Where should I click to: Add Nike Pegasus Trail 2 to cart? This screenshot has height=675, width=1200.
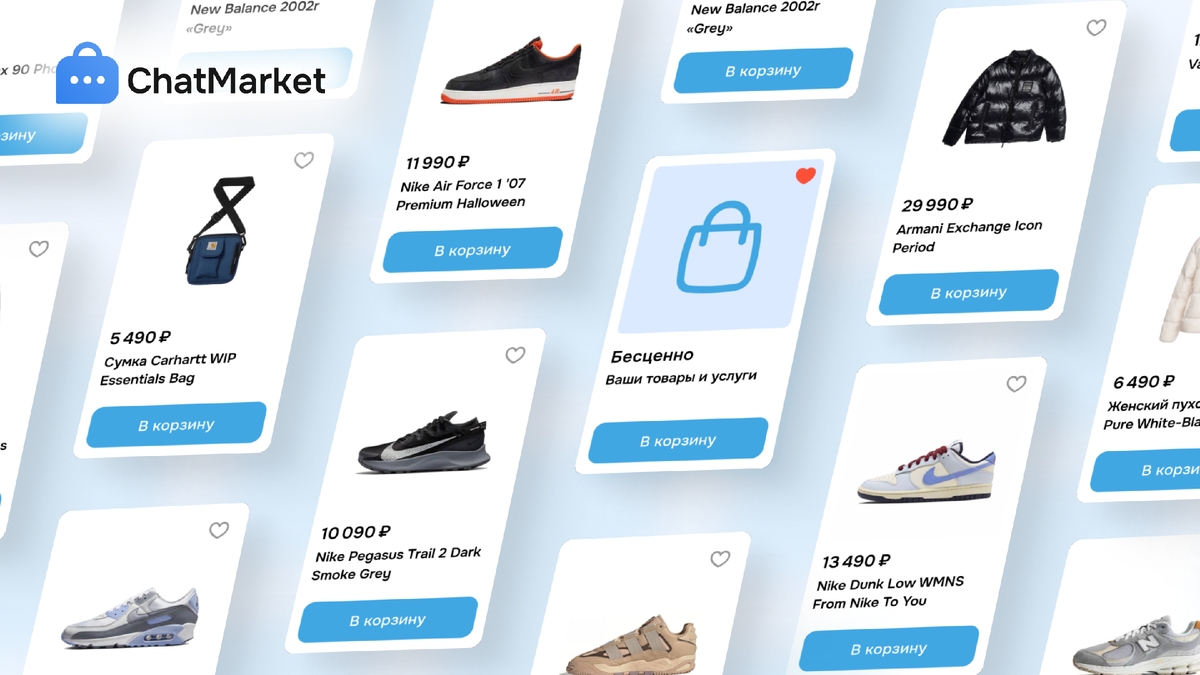387,620
